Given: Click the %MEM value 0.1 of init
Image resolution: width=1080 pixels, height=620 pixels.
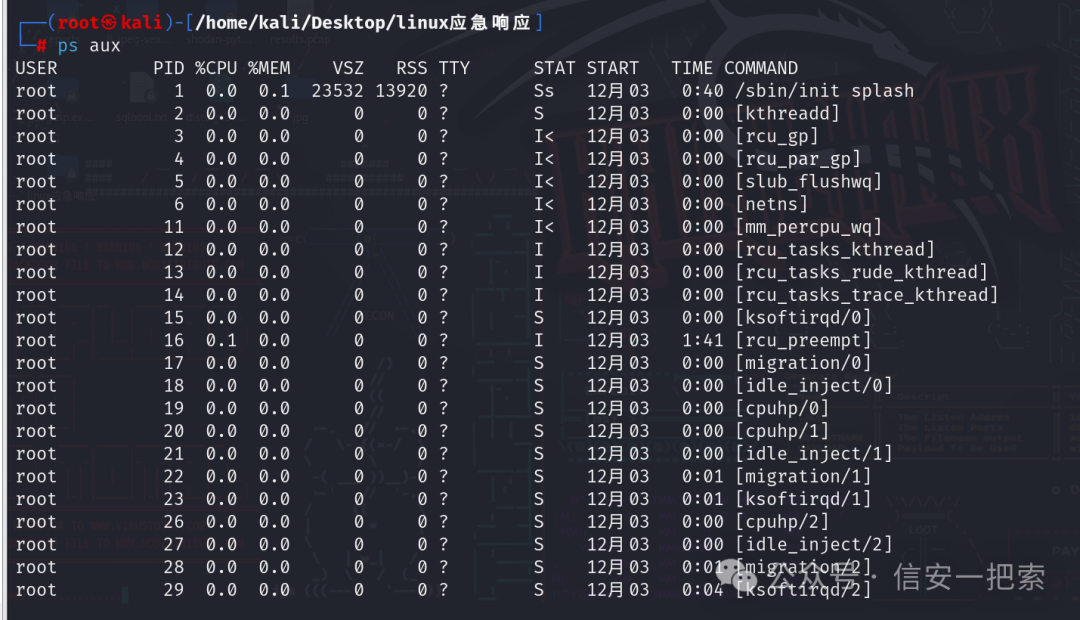Looking at the screenshot, I should click(x=274, y=91).
